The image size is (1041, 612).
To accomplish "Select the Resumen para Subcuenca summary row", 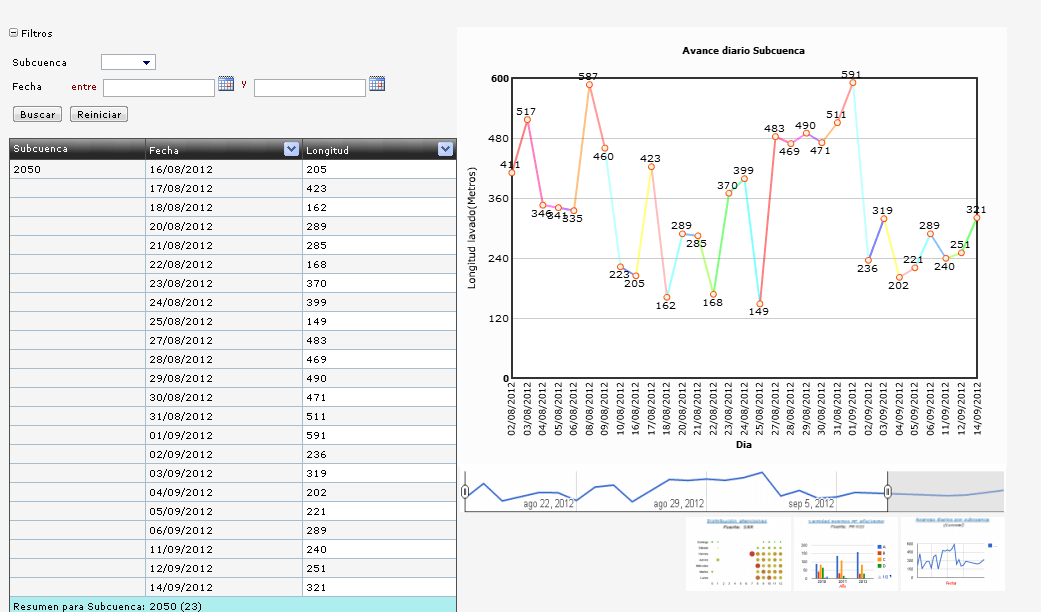I will pos(232,605).
